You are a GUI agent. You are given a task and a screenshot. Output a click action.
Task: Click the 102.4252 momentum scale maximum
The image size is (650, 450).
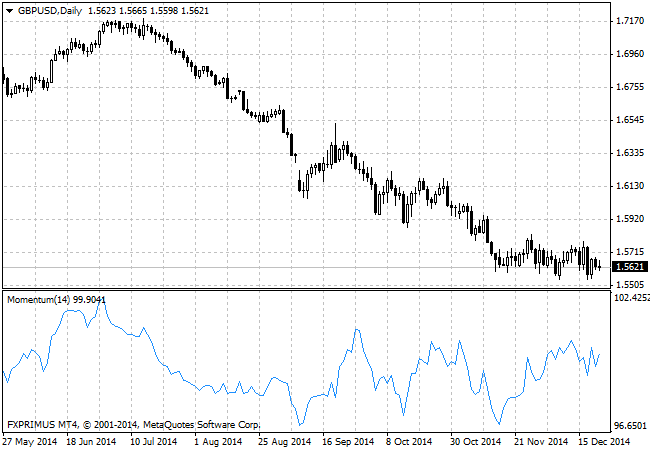631,297
